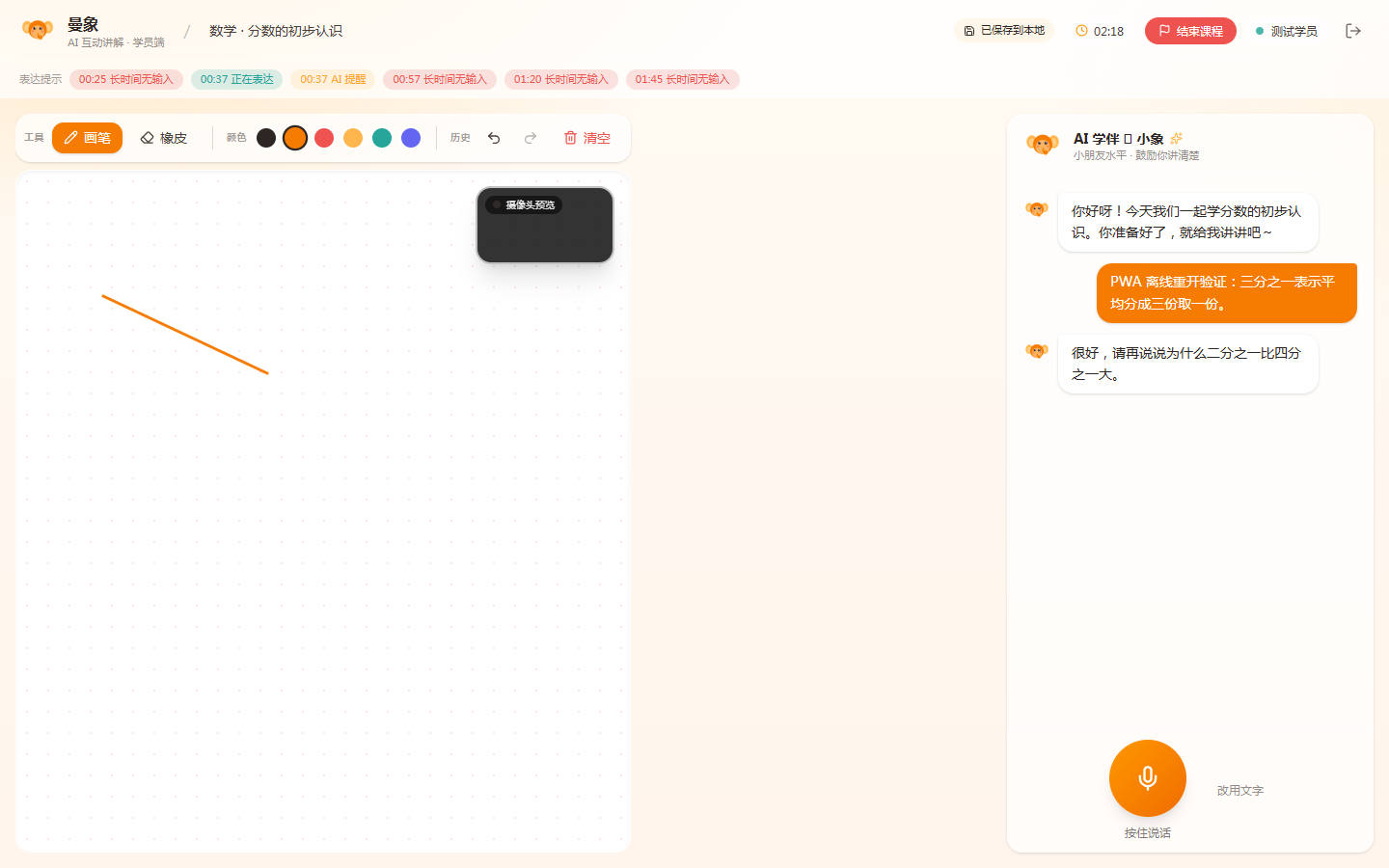Clear the canvas with 清空
Viewport: 1389px width, 868px height.
click(x=586, y=138)
